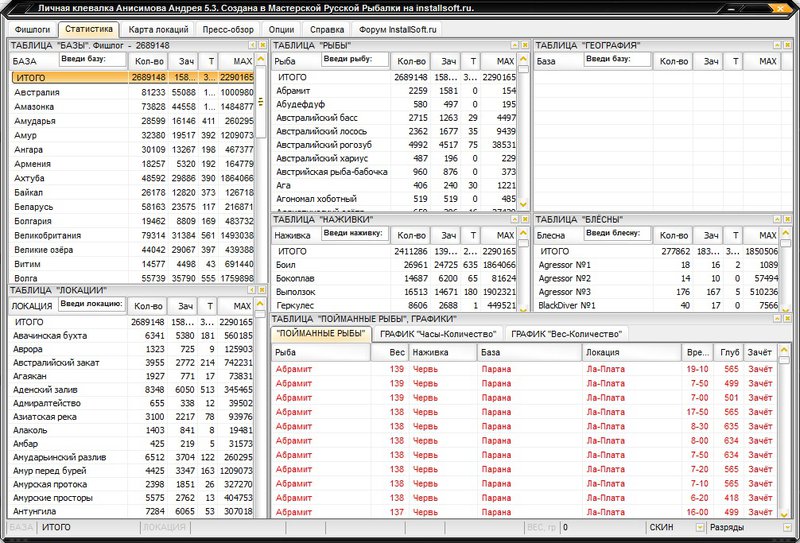The image size is (800, 543).
Task: Close the РЫБЫ table panel
Action: click(524, 45)
